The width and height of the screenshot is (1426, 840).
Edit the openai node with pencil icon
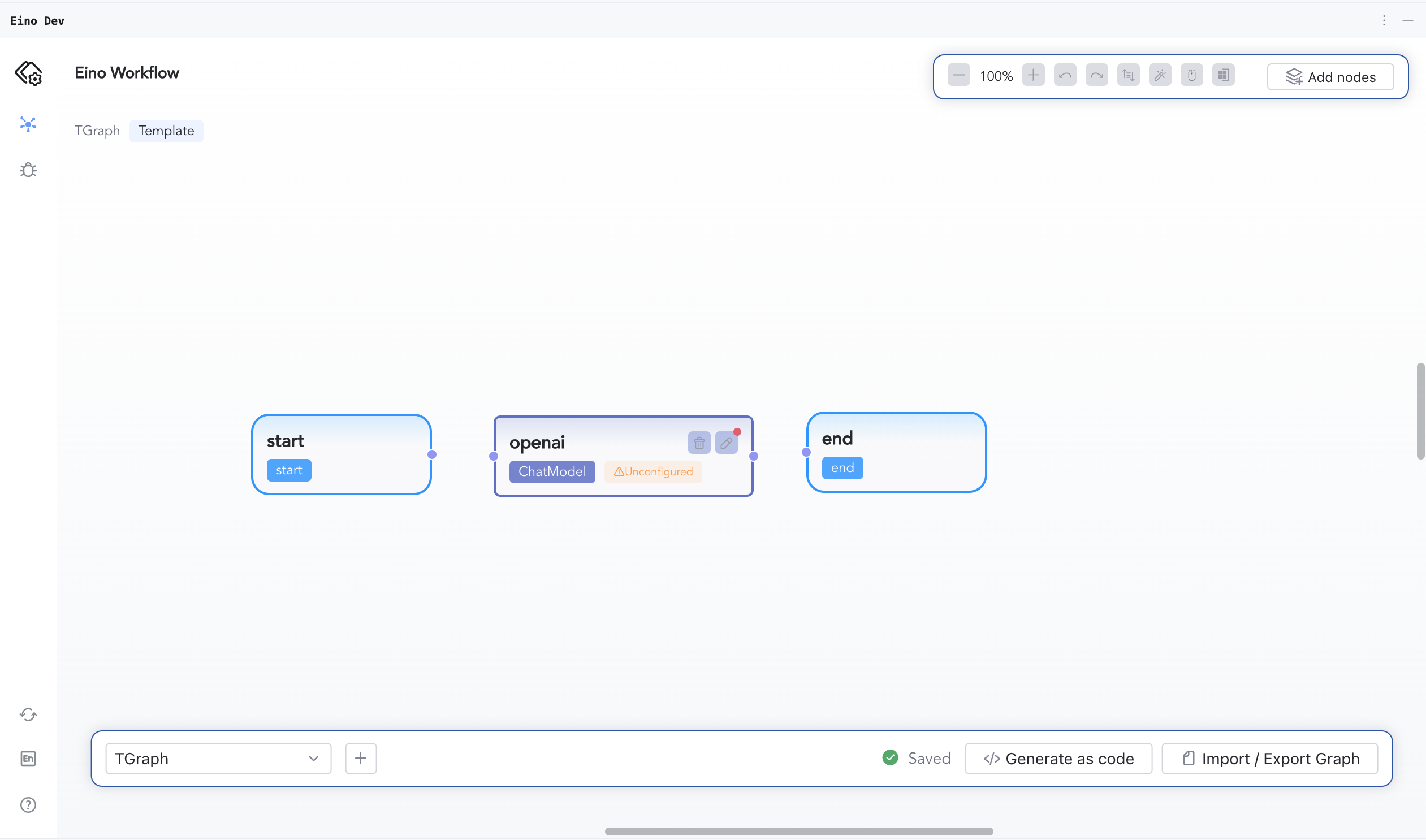[x=727, y=443]
